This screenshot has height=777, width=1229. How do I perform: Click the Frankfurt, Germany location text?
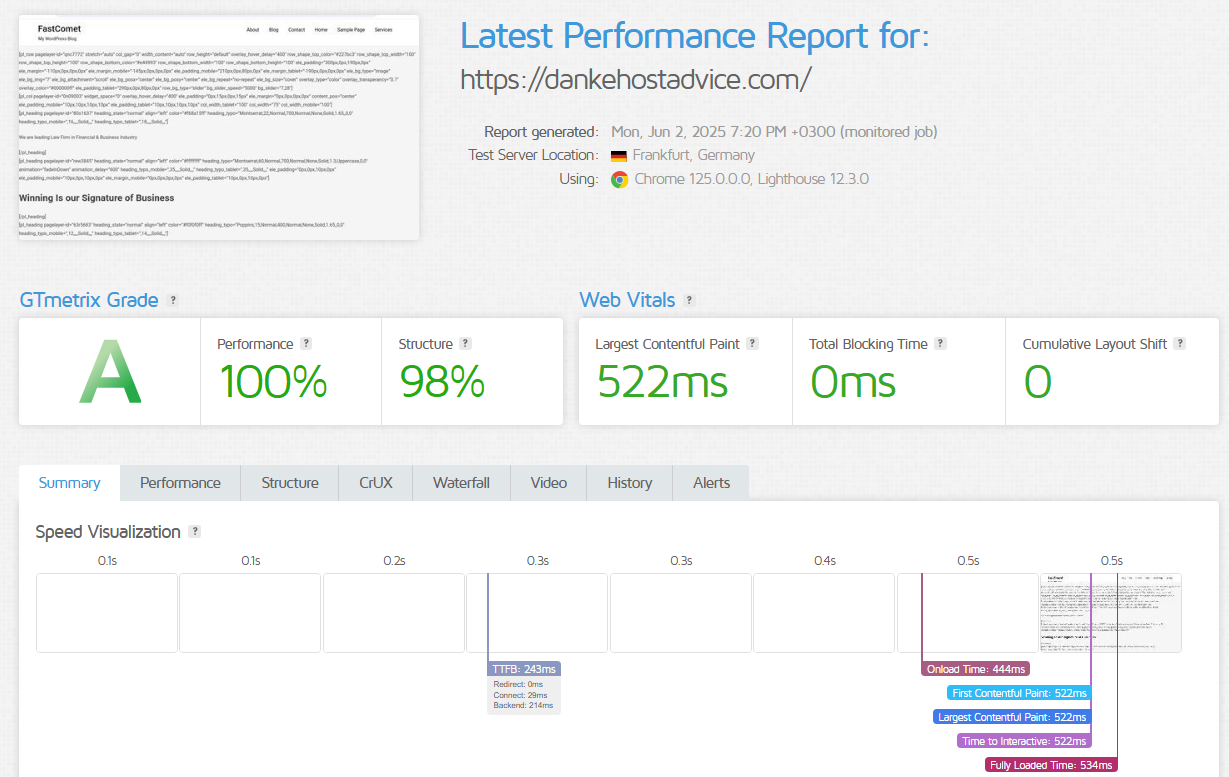click(694, 155)
